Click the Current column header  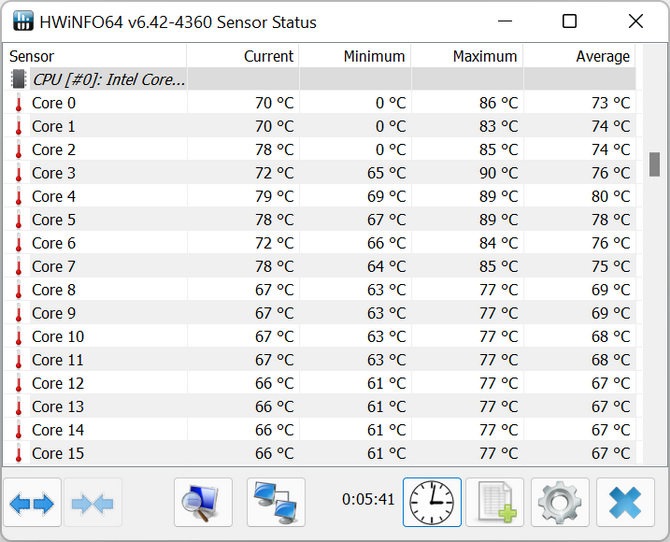tap(243, 56)
